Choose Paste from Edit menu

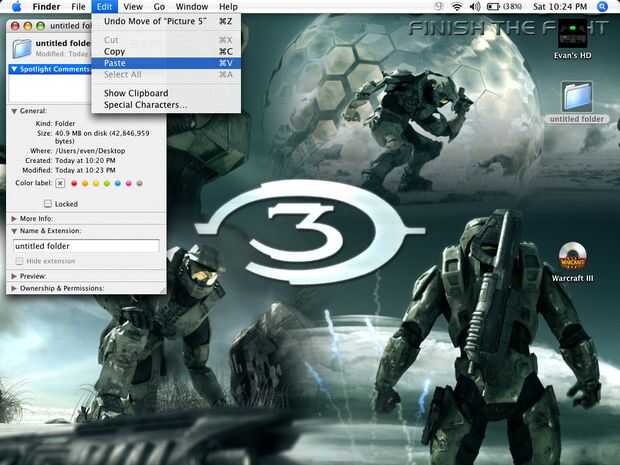166,63
